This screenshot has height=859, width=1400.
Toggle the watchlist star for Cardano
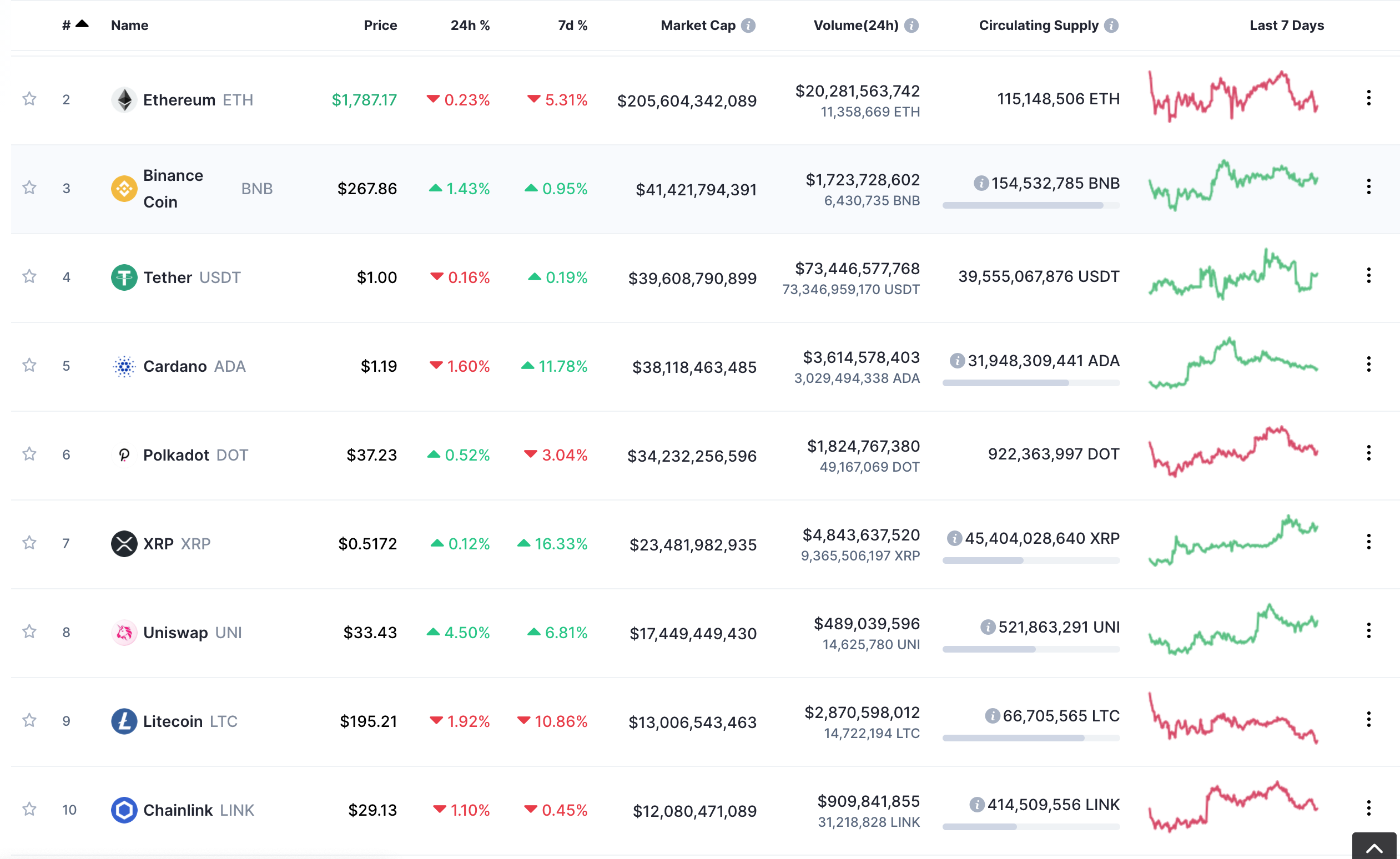[x=29, y=365]
